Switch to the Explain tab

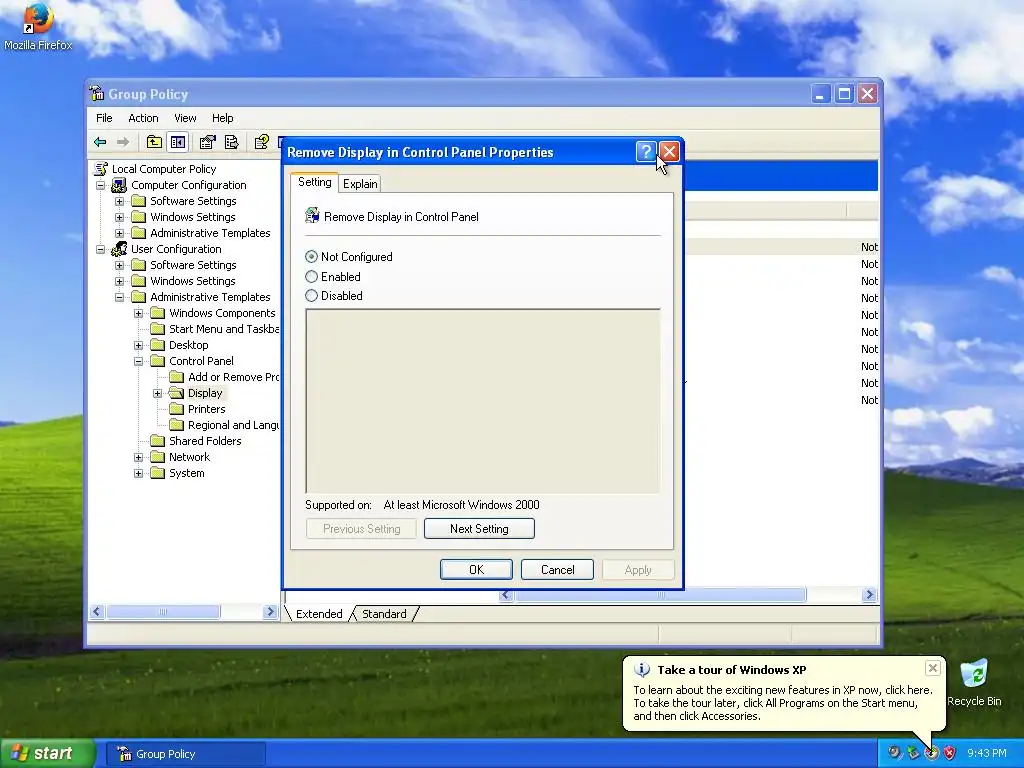pos(360,184)
